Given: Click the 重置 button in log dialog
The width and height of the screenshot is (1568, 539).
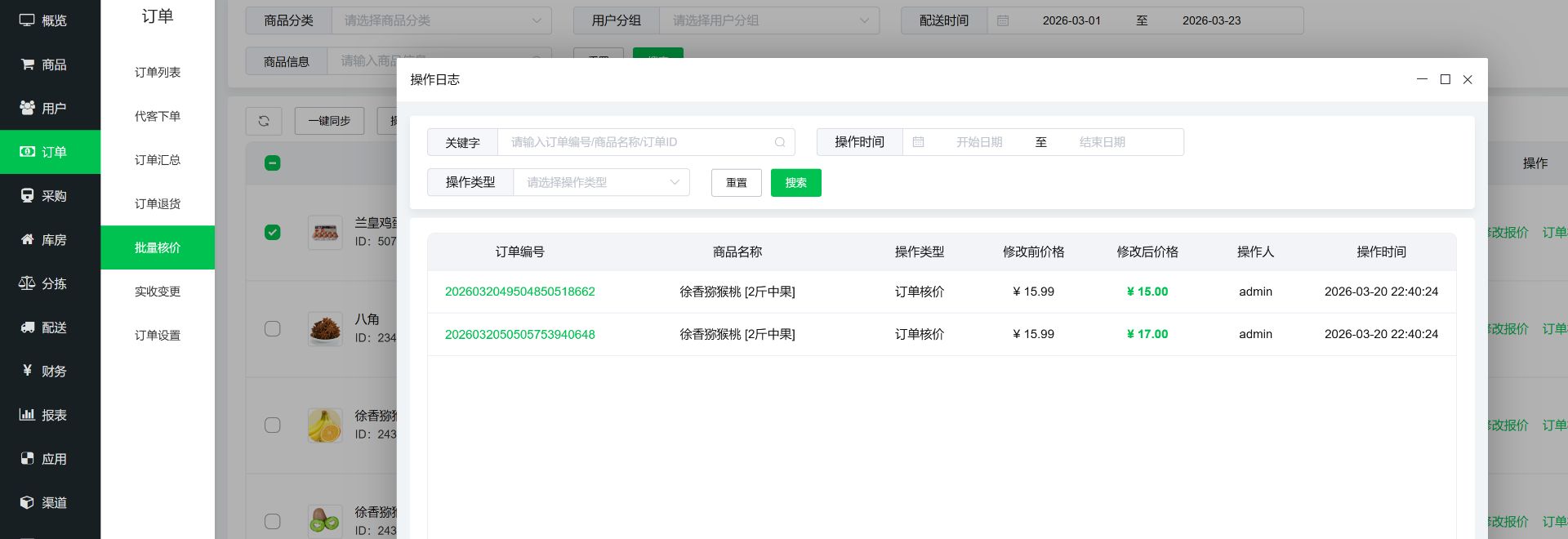Looking at the screenshot, I should pyautogui.click(x=737, y=183).
